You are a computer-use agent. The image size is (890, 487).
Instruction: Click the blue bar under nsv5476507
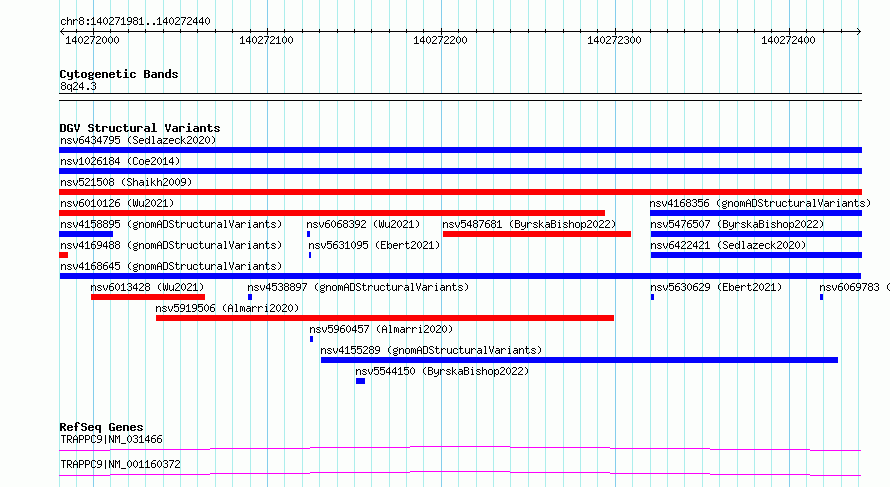click(756, 234)
